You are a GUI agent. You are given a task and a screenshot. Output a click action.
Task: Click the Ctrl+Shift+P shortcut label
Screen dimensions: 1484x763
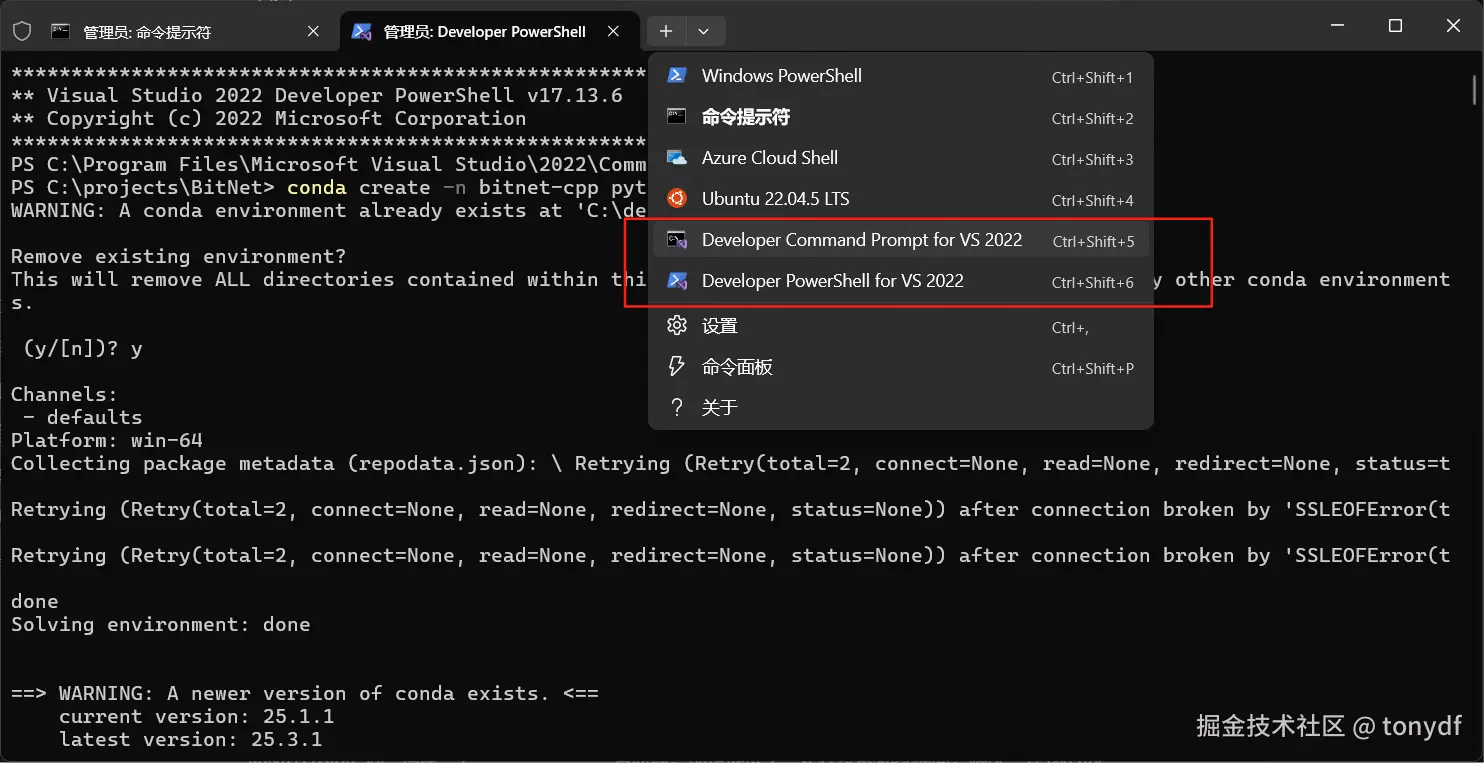(1092, 368)
